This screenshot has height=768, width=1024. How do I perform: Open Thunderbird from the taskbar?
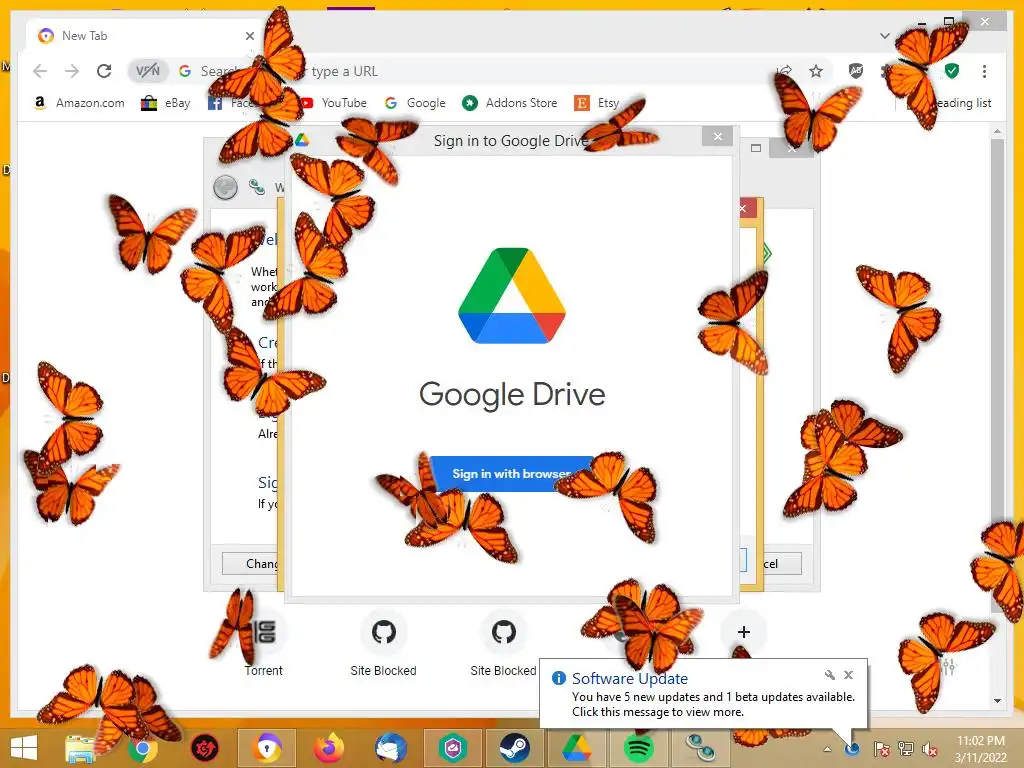(x=391, y=748)
